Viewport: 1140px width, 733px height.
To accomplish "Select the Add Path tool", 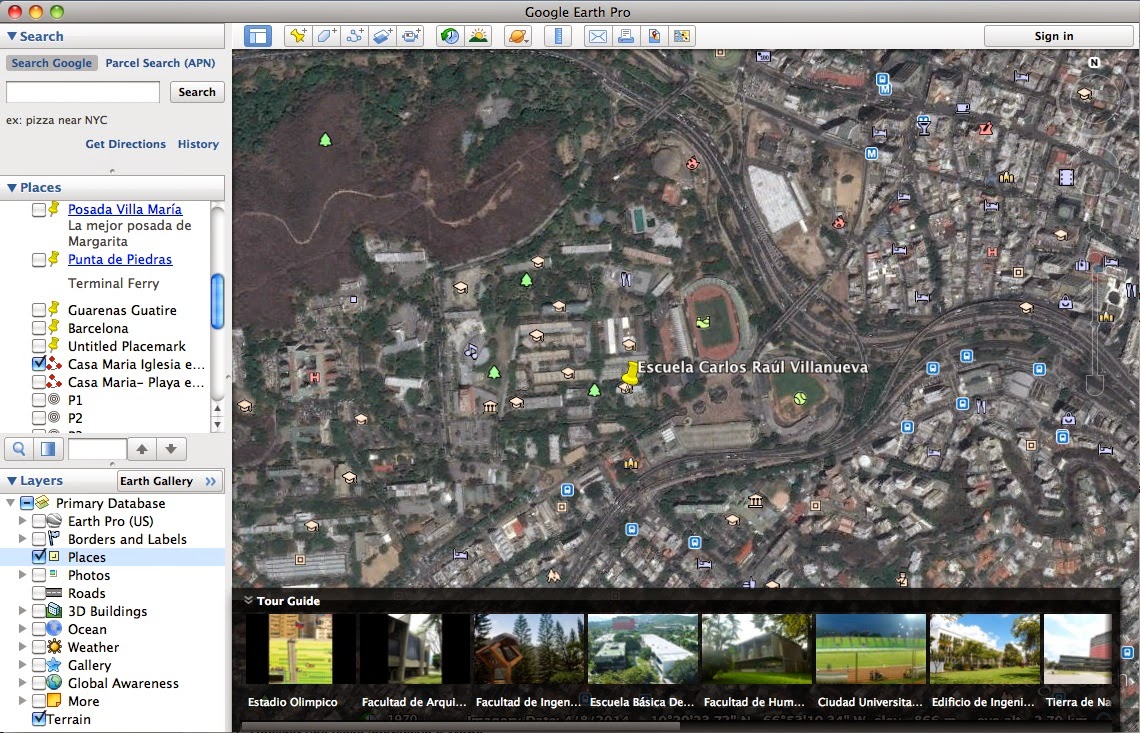I will click(353, 35).
